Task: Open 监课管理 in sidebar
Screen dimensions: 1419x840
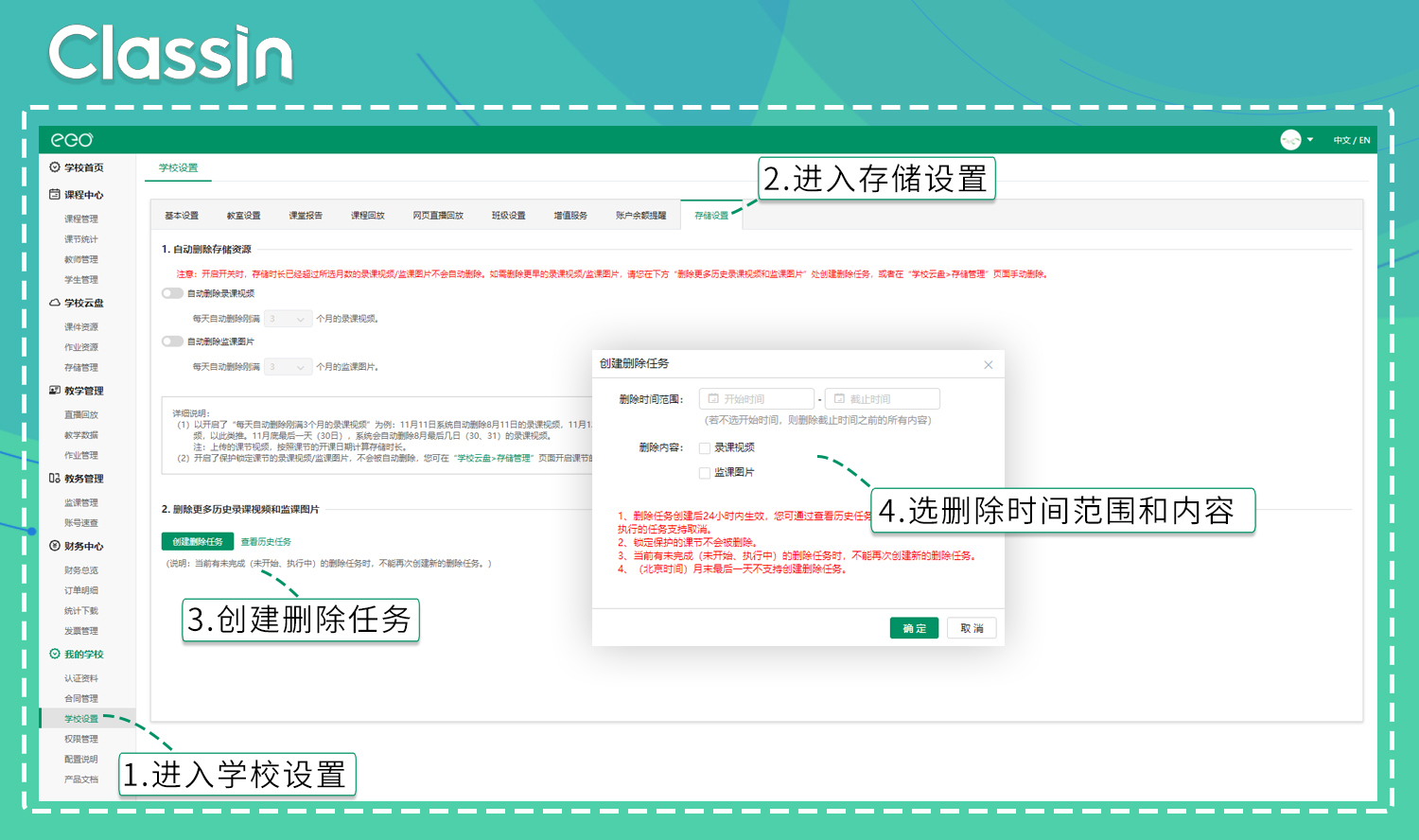Action: (81, 503)
